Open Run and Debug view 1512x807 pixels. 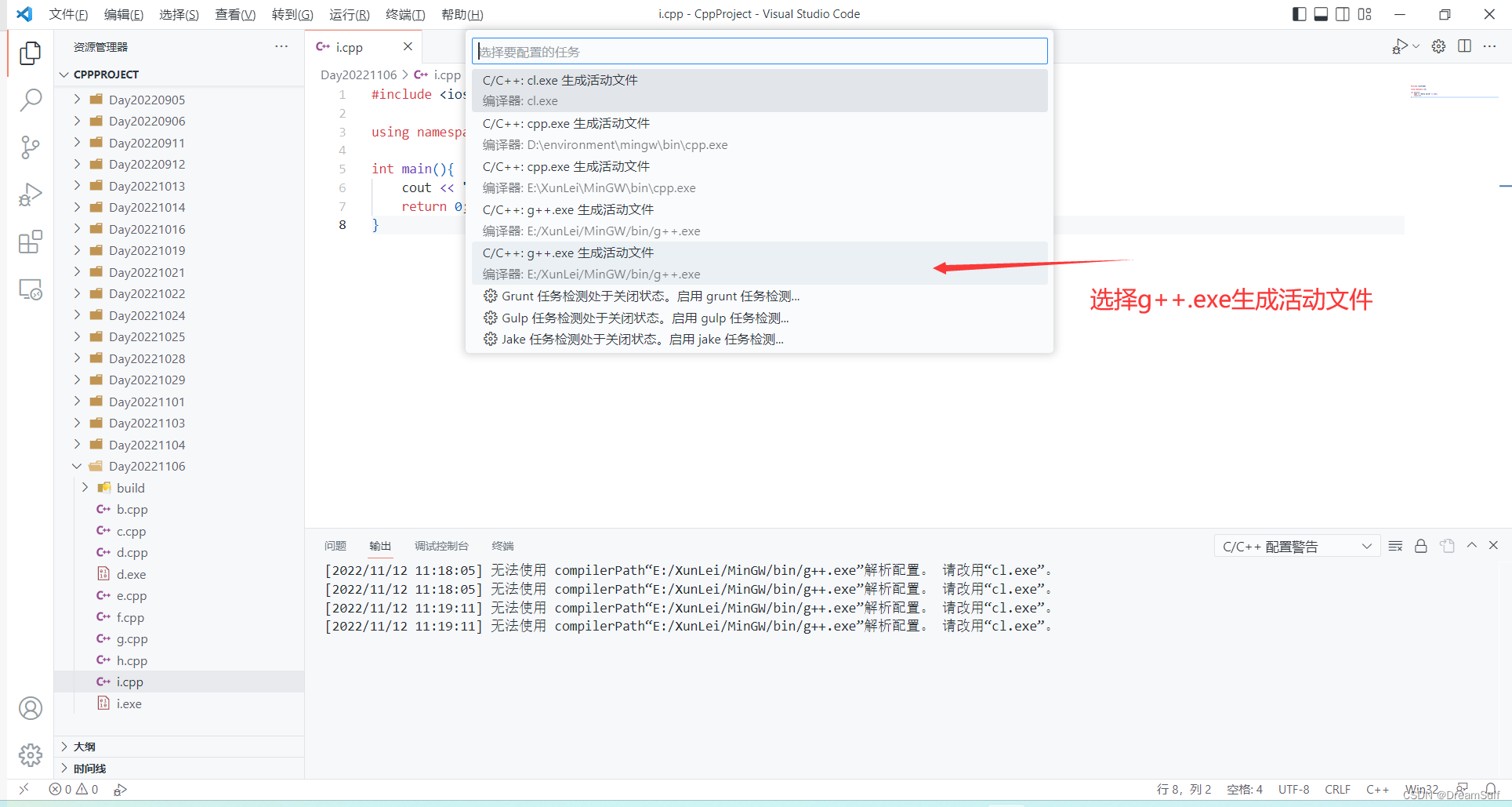pyautogui.click(x=30, y=194)
